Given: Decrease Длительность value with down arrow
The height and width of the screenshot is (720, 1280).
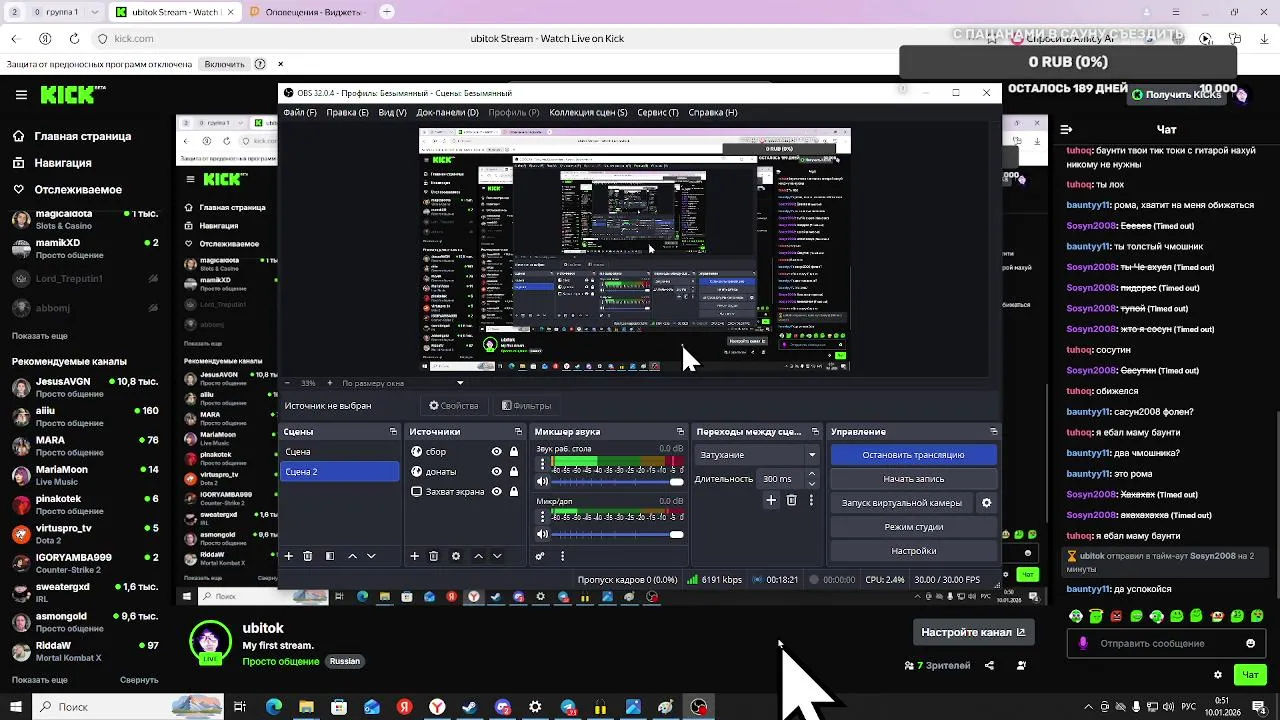Looking at the screenshot, I should click(811, 484).
